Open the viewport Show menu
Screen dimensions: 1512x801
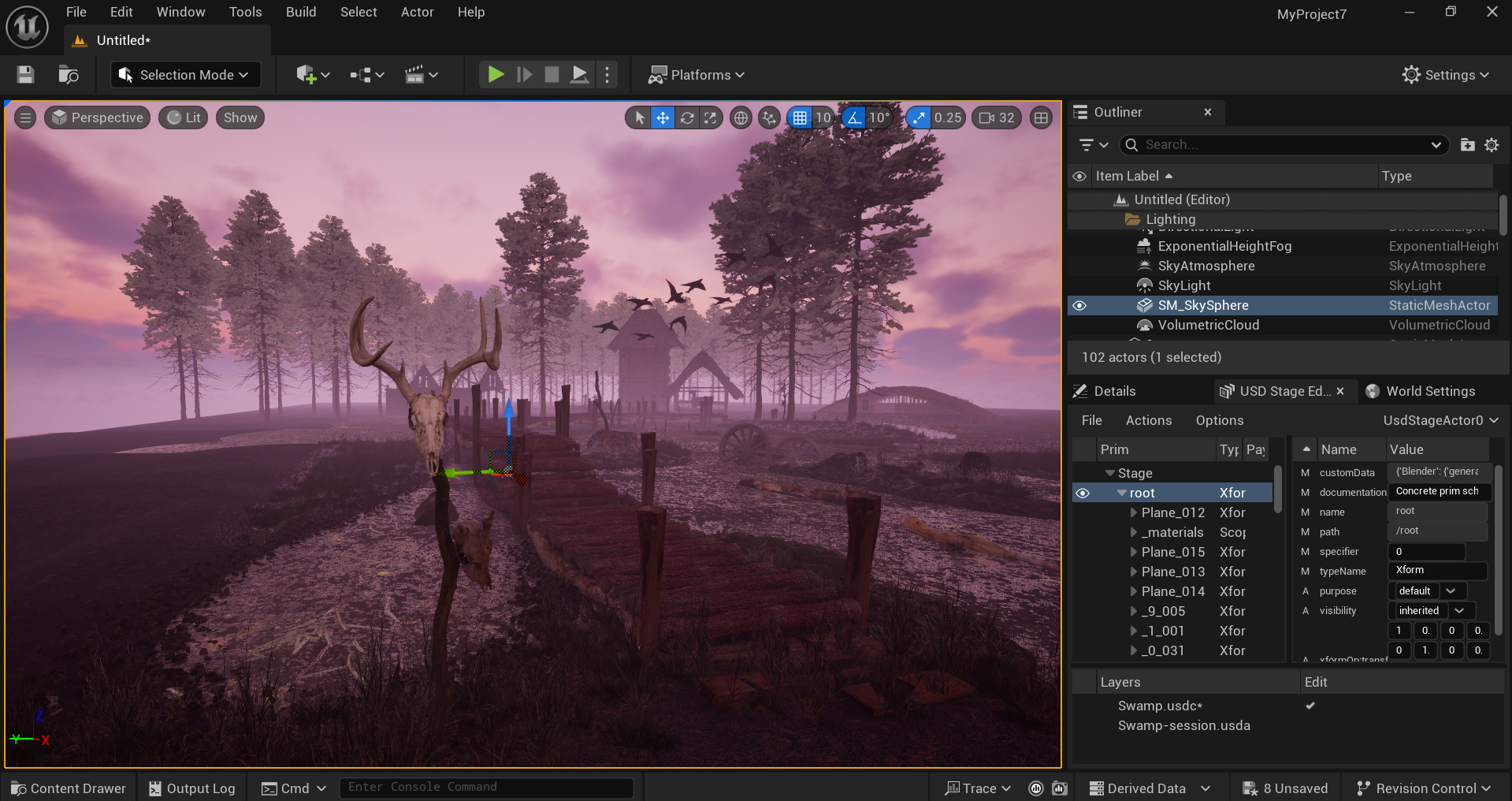click(x=240, y=117)
